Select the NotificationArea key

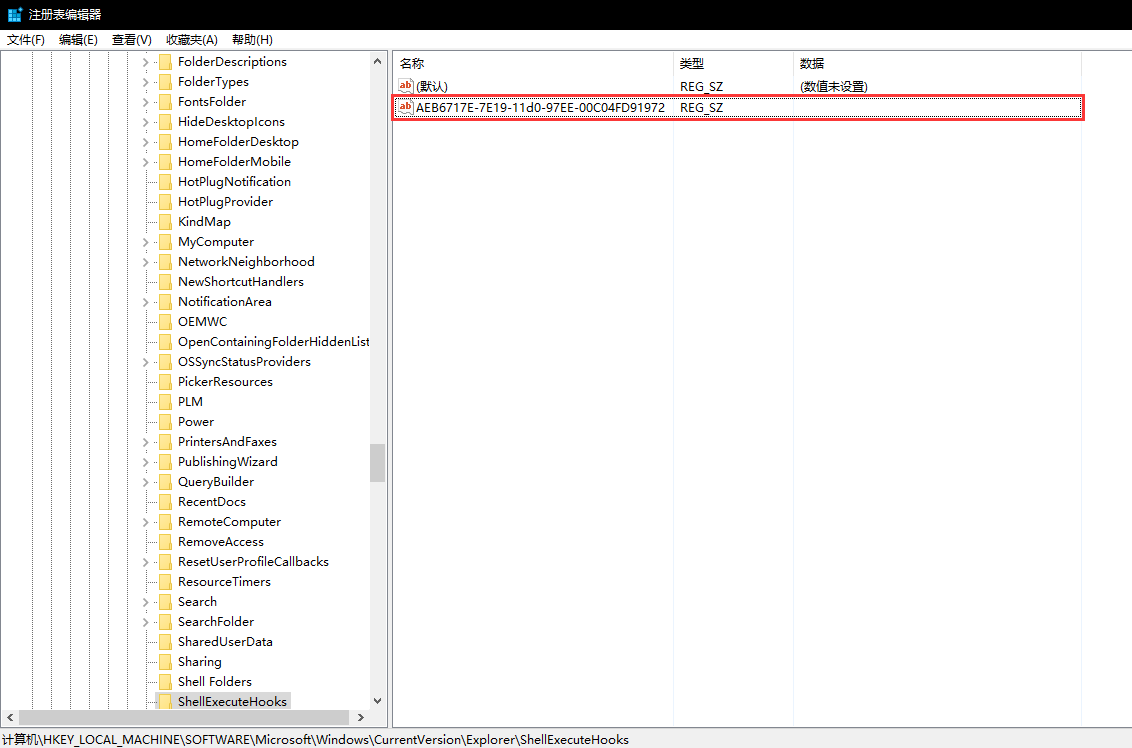tap(225, 302)
